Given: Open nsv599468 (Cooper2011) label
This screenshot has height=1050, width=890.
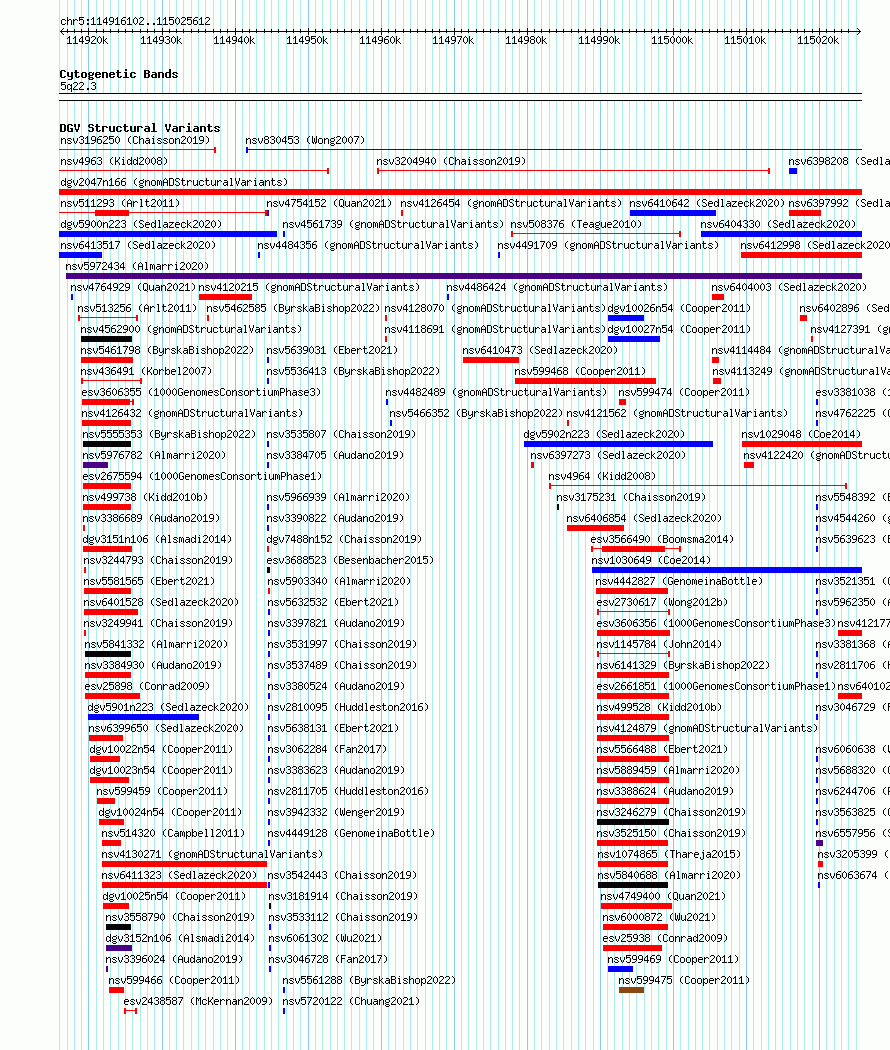Looking at the screenshot, I should (580, 371).
